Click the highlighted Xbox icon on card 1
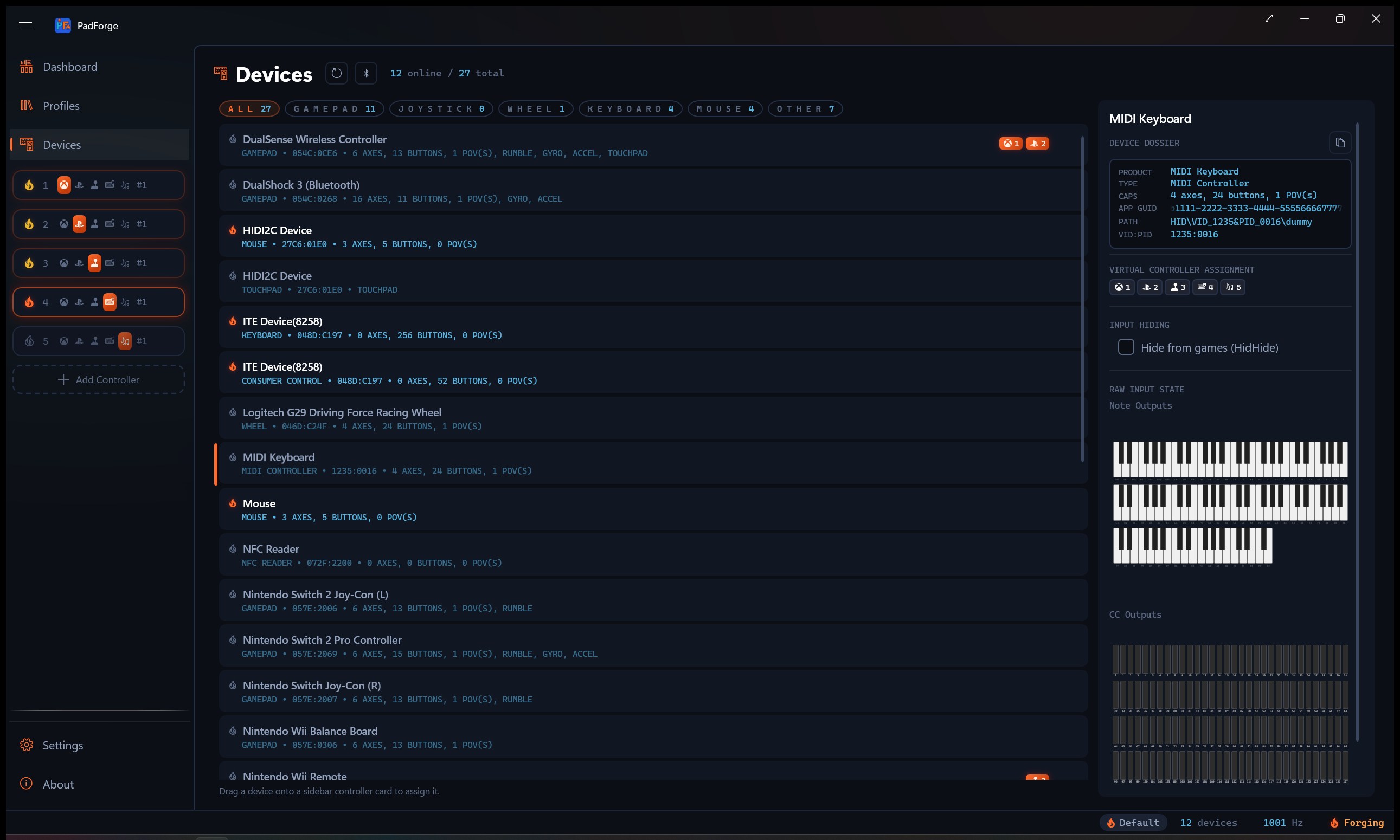The image size is (1400, 840). coord(64,185)
